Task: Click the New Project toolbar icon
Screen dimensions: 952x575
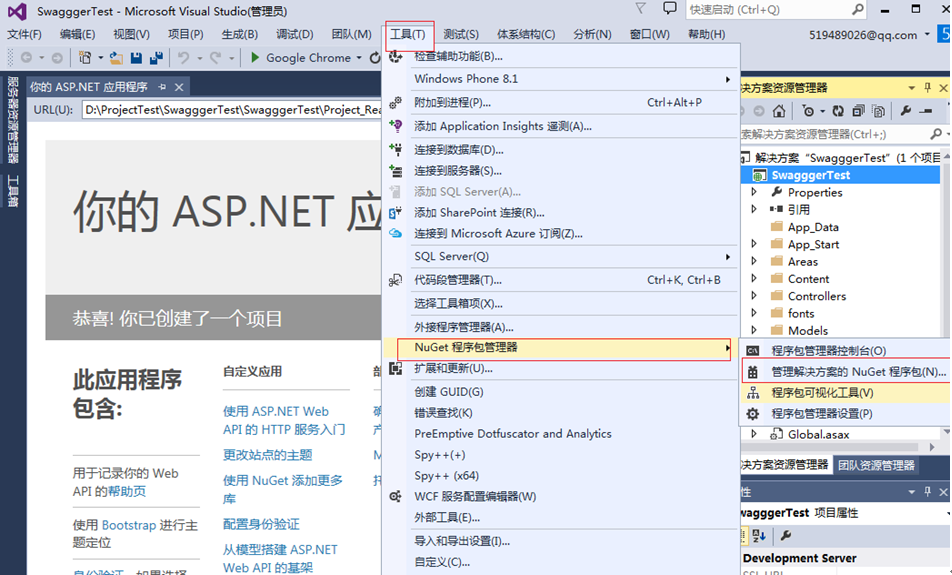Action: (x=85, y=58)
